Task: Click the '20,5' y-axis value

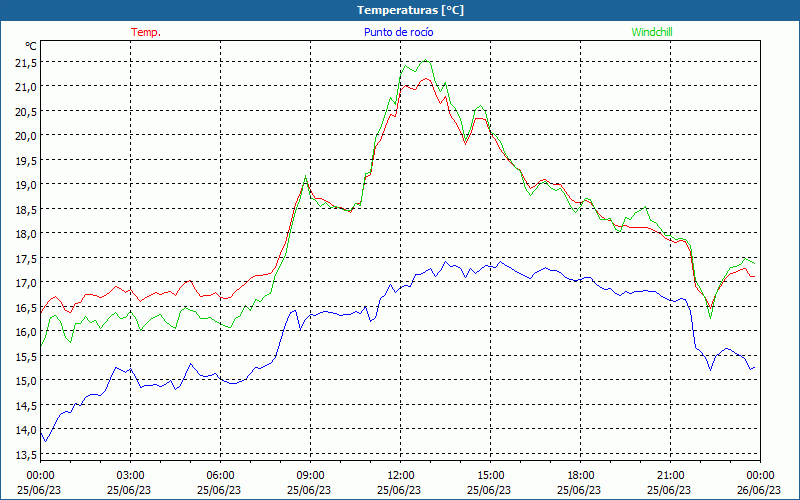Action: point(27,111)
